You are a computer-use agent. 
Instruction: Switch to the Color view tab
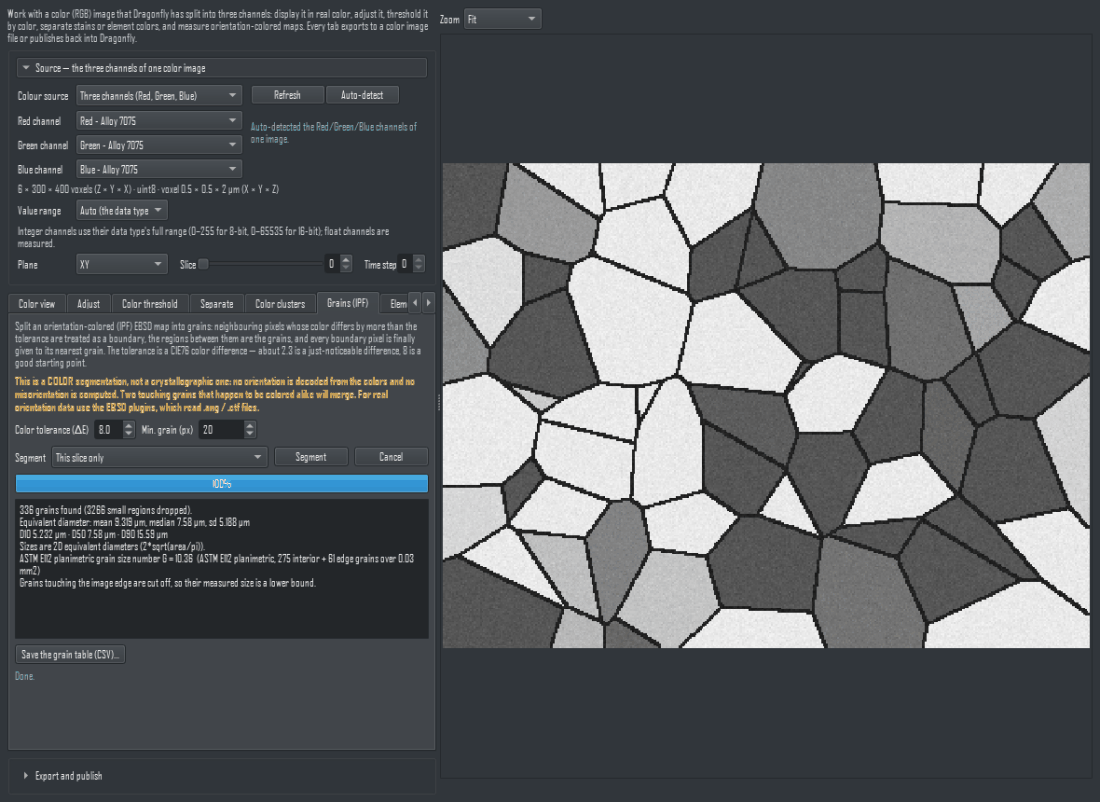tap(36, 304)
